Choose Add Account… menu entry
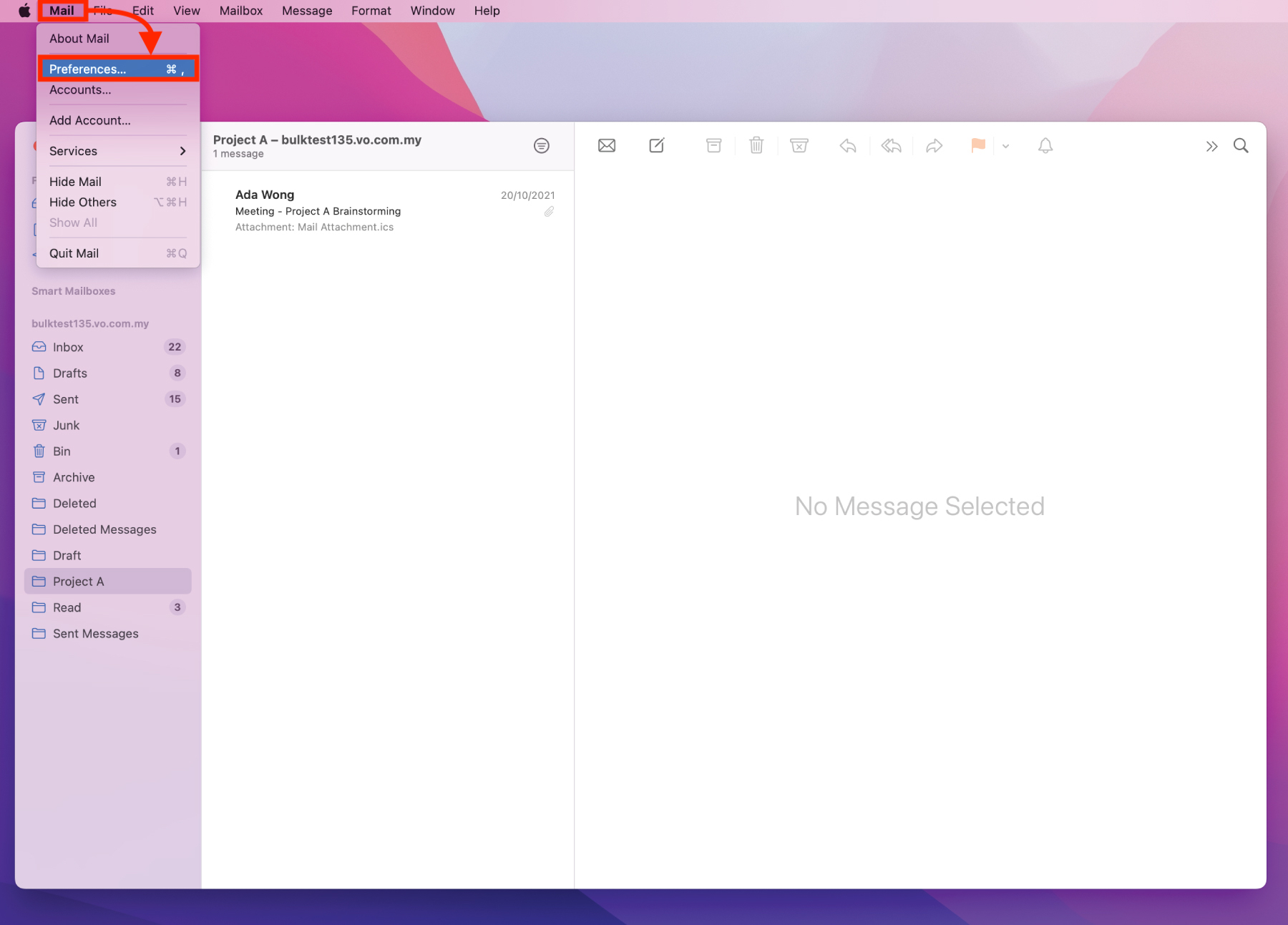 (x=90, y=120)
